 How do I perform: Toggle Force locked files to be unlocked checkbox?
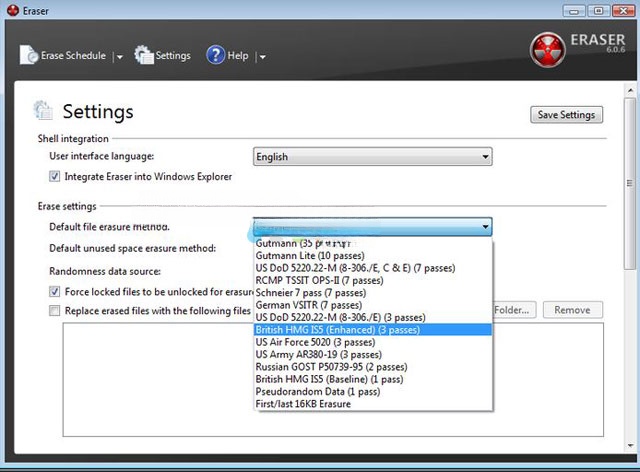(54, 292)
